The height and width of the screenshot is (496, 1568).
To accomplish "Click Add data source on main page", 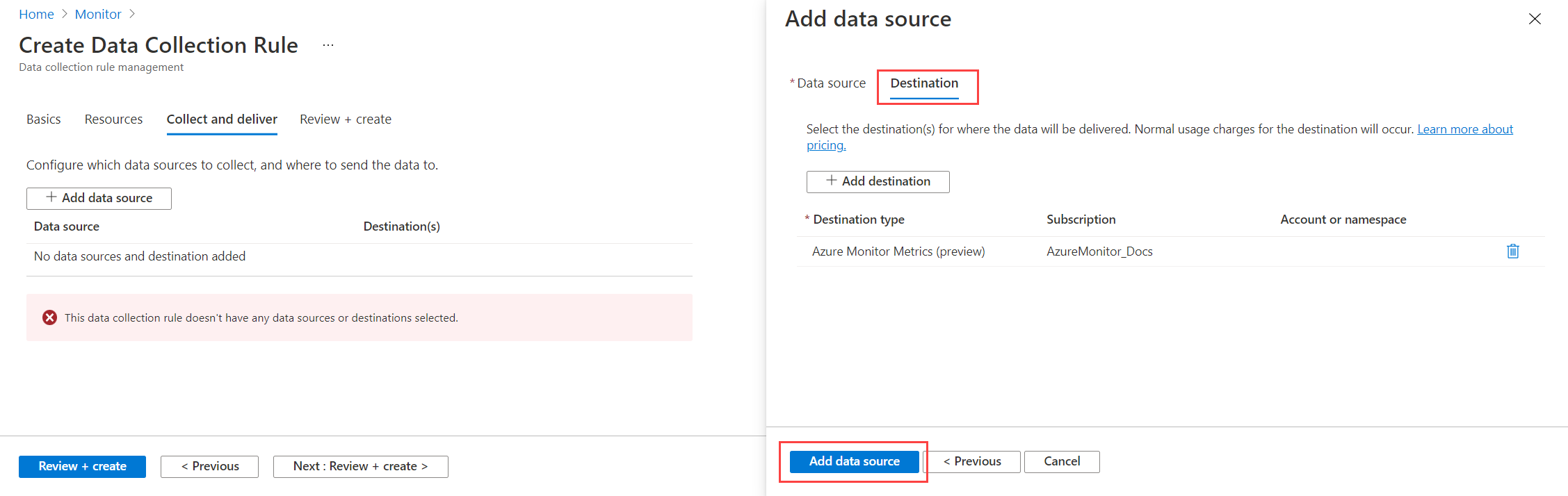I will click(x=99, y=198).
